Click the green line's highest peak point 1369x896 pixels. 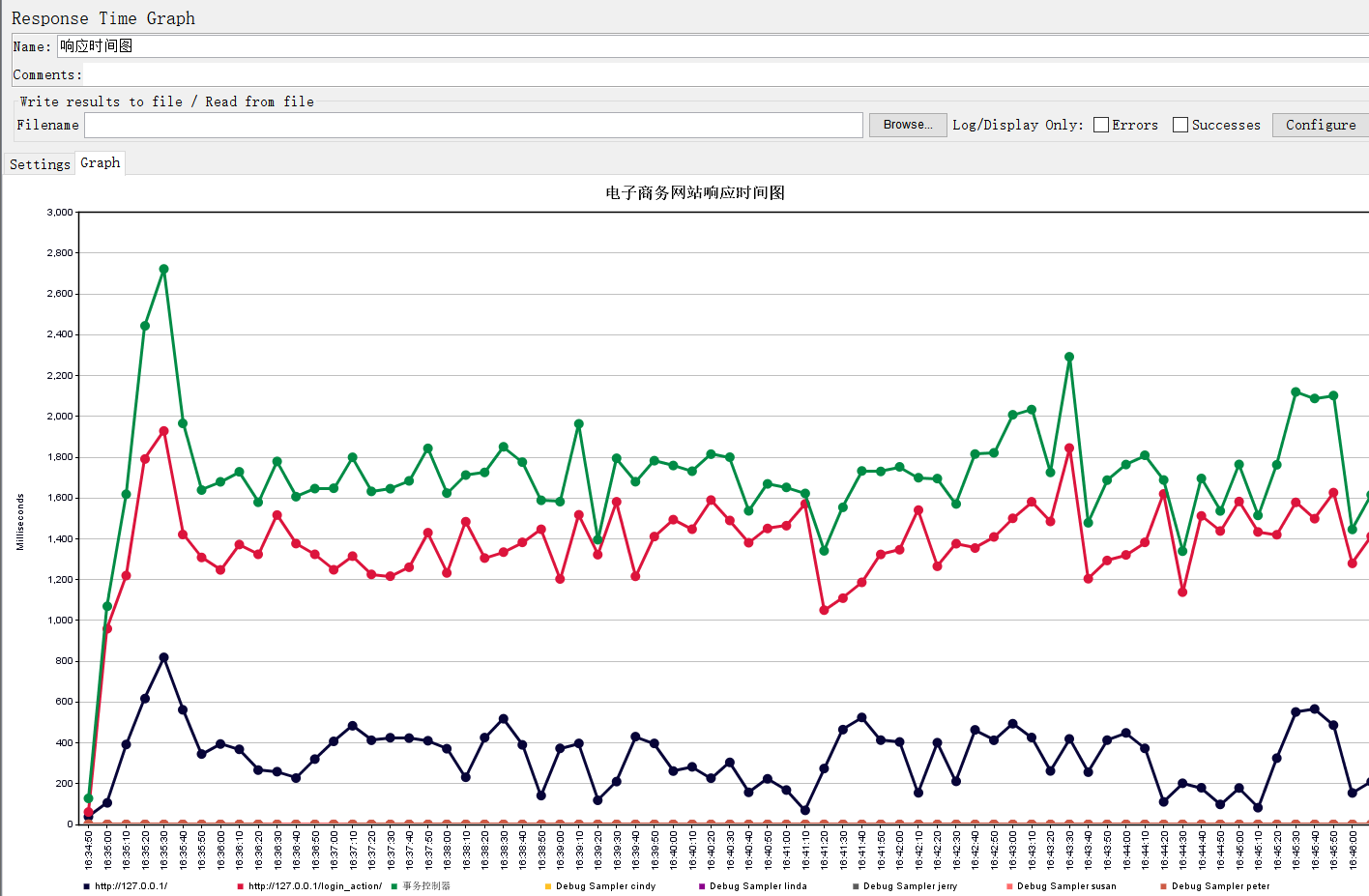163,270
